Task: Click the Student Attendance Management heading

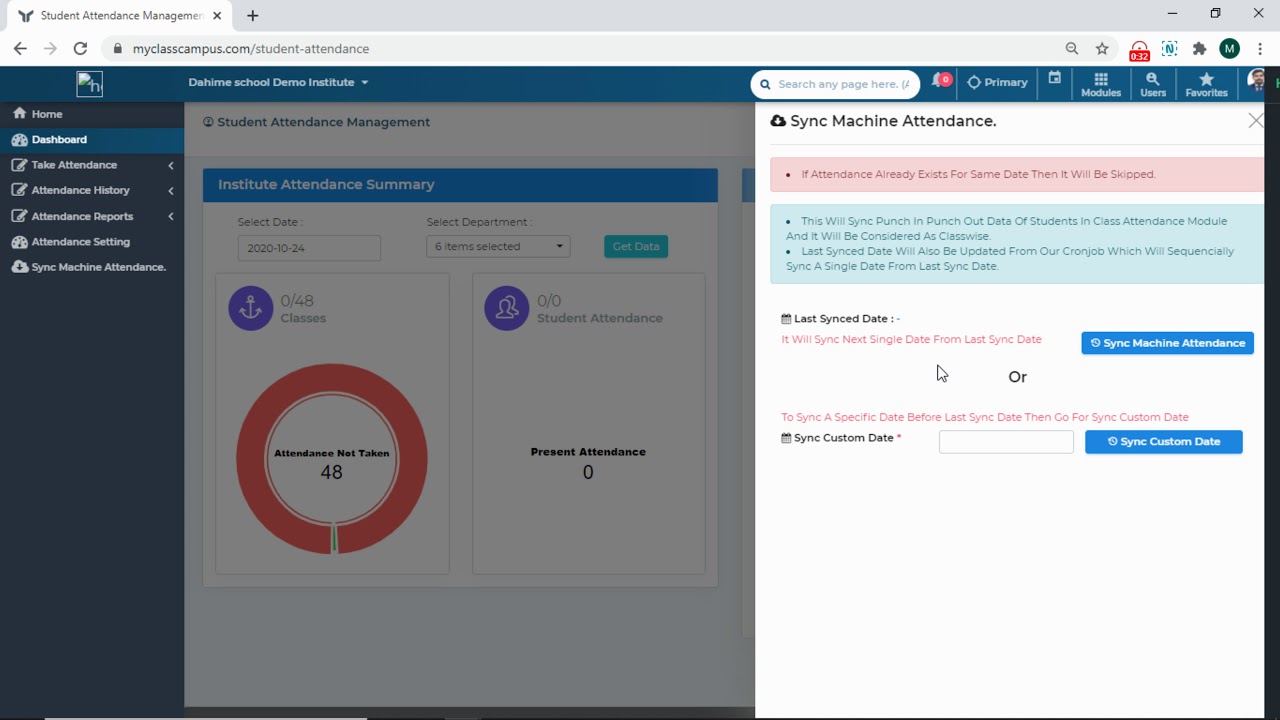Action: click(323, 122)
